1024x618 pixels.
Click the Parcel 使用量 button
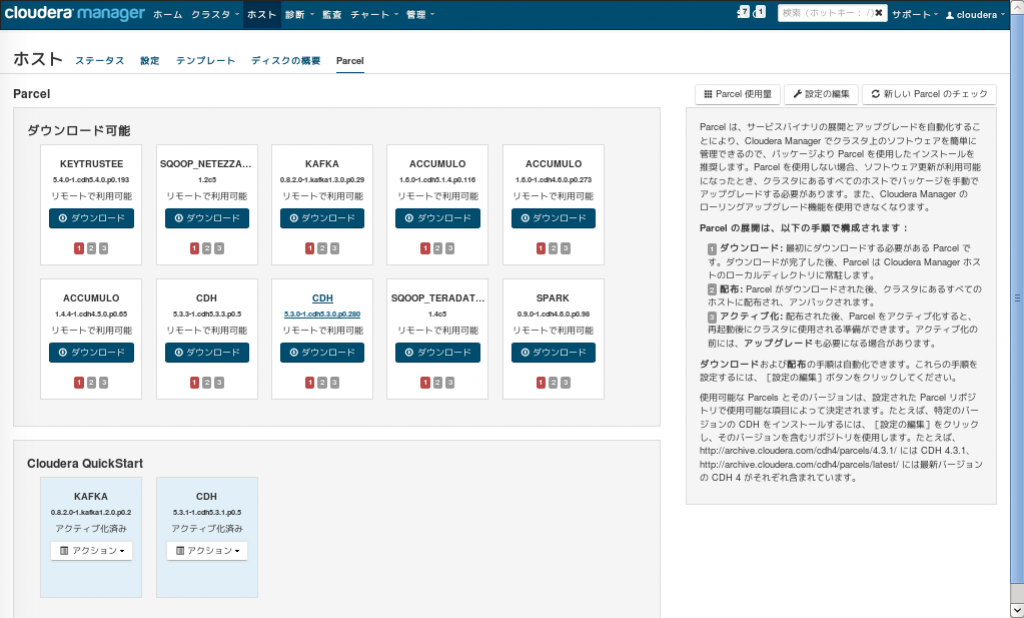(737, 94)
